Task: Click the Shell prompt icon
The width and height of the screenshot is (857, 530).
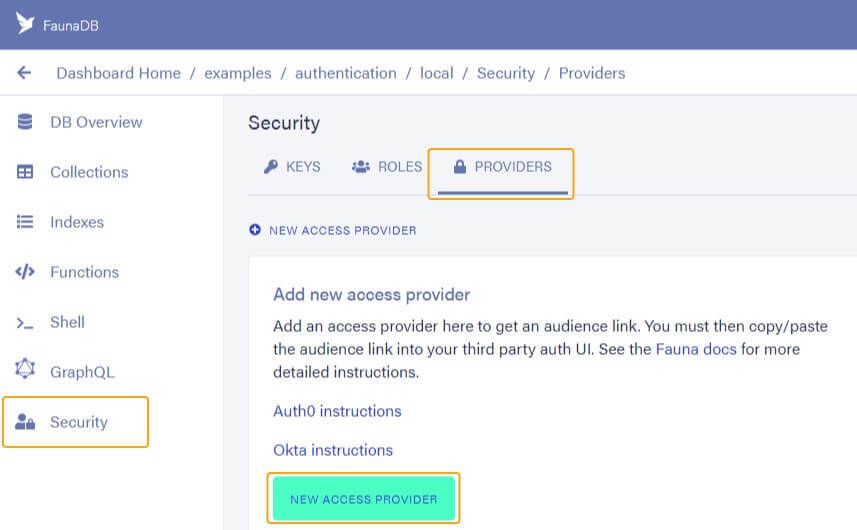Action: [25, 323]
